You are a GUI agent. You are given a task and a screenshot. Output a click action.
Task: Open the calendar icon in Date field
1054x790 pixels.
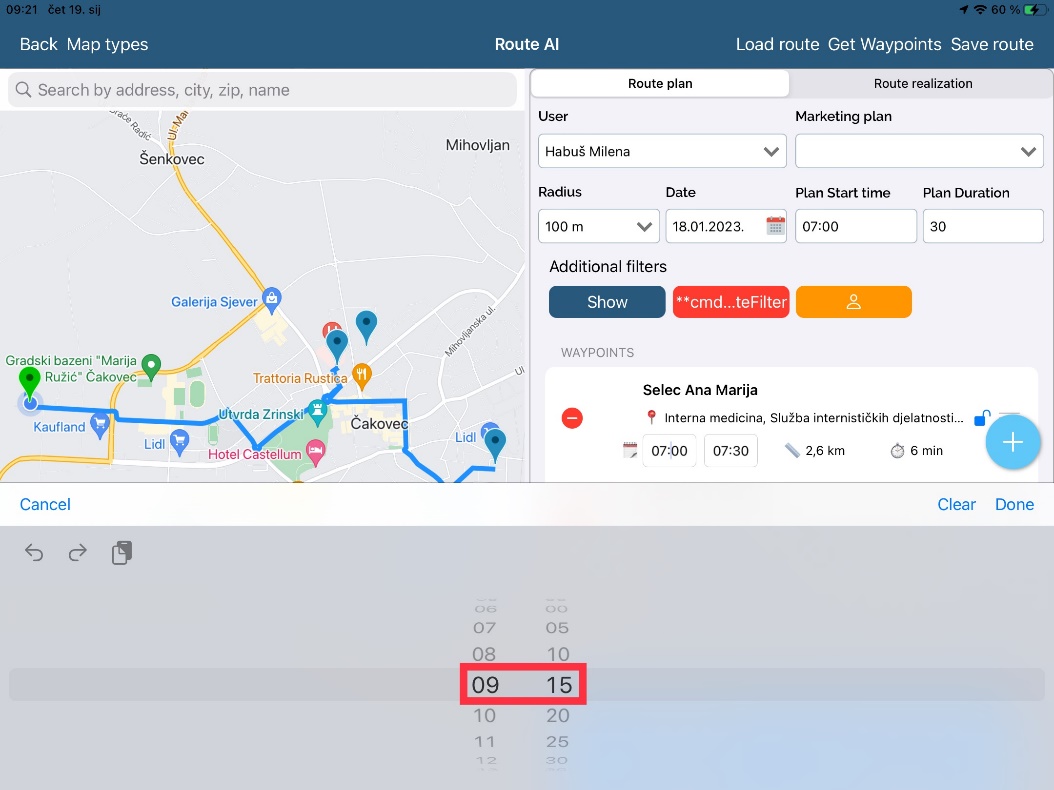775,226
